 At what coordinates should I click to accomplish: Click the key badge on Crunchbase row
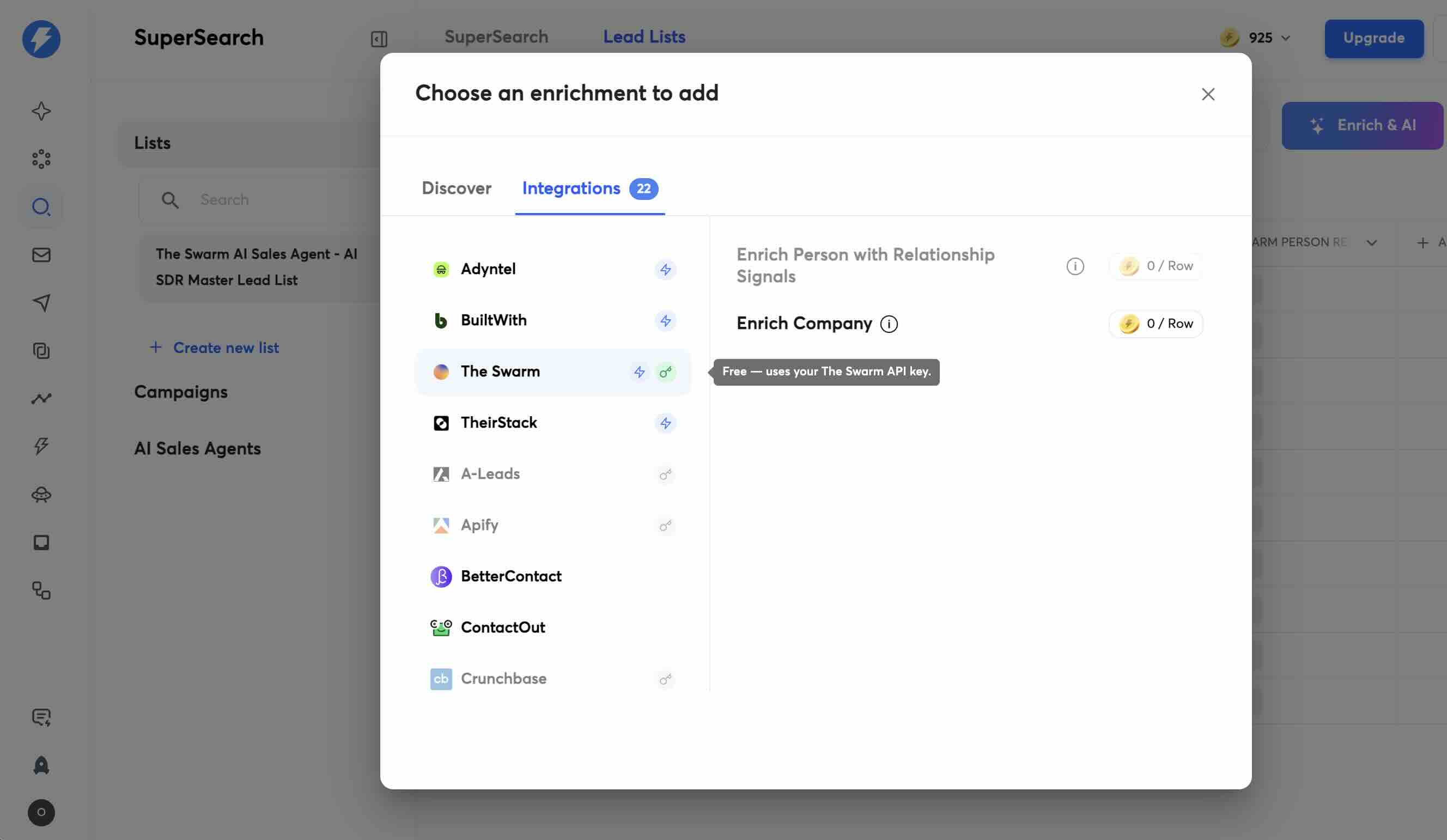(666, 679)
